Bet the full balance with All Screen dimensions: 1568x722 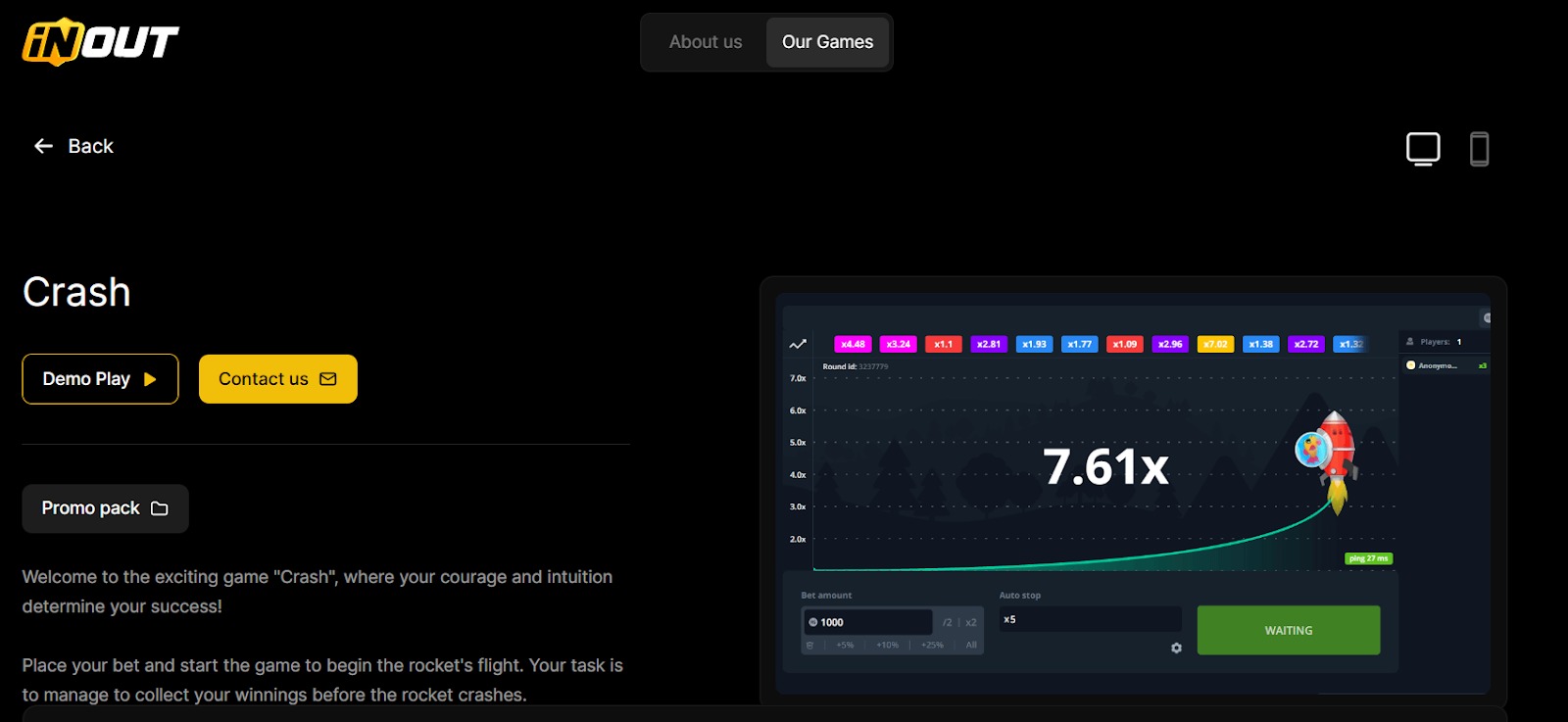pyautogui.click(x=971, y=645)
